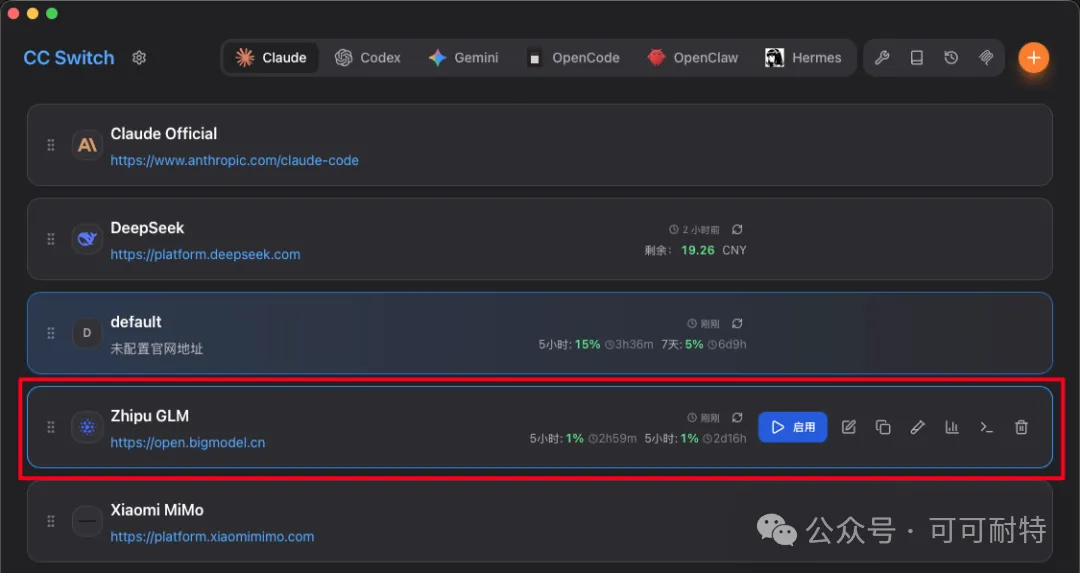Select the DeepSeek provider name
Image resolution: width=1080 pixels, height=573 pixels.
[147, 228]
